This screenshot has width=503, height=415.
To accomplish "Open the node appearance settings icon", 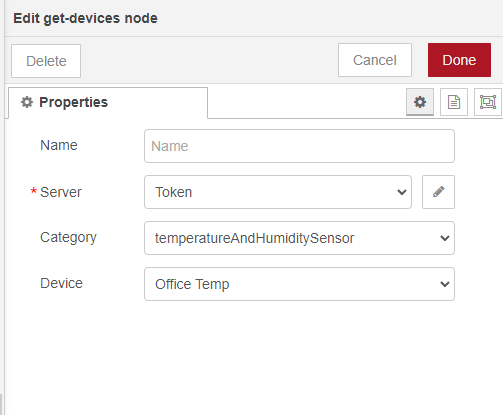I will coord(488,102).
